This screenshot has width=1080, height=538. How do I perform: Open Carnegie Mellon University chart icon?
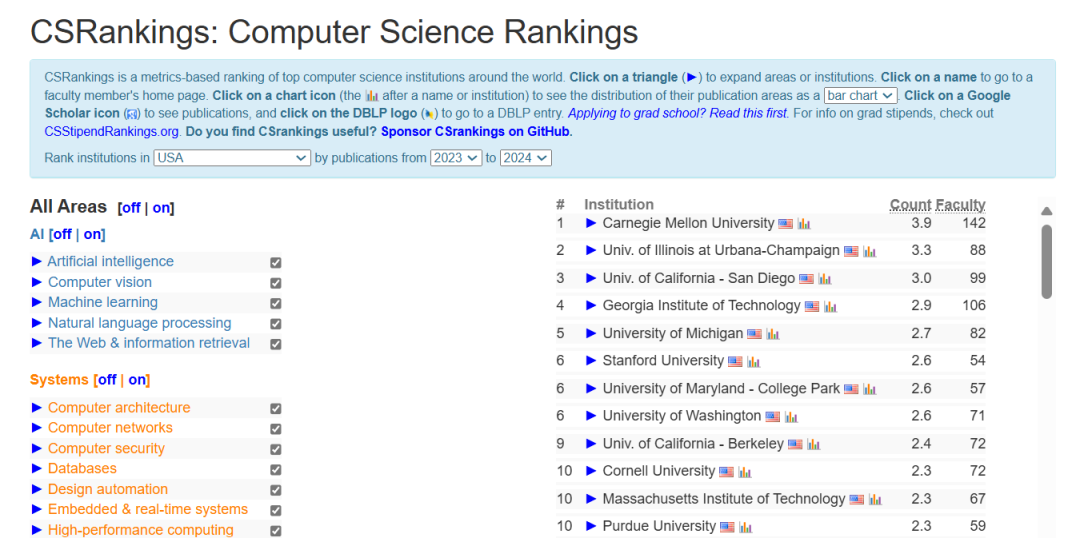pos(804,224)
